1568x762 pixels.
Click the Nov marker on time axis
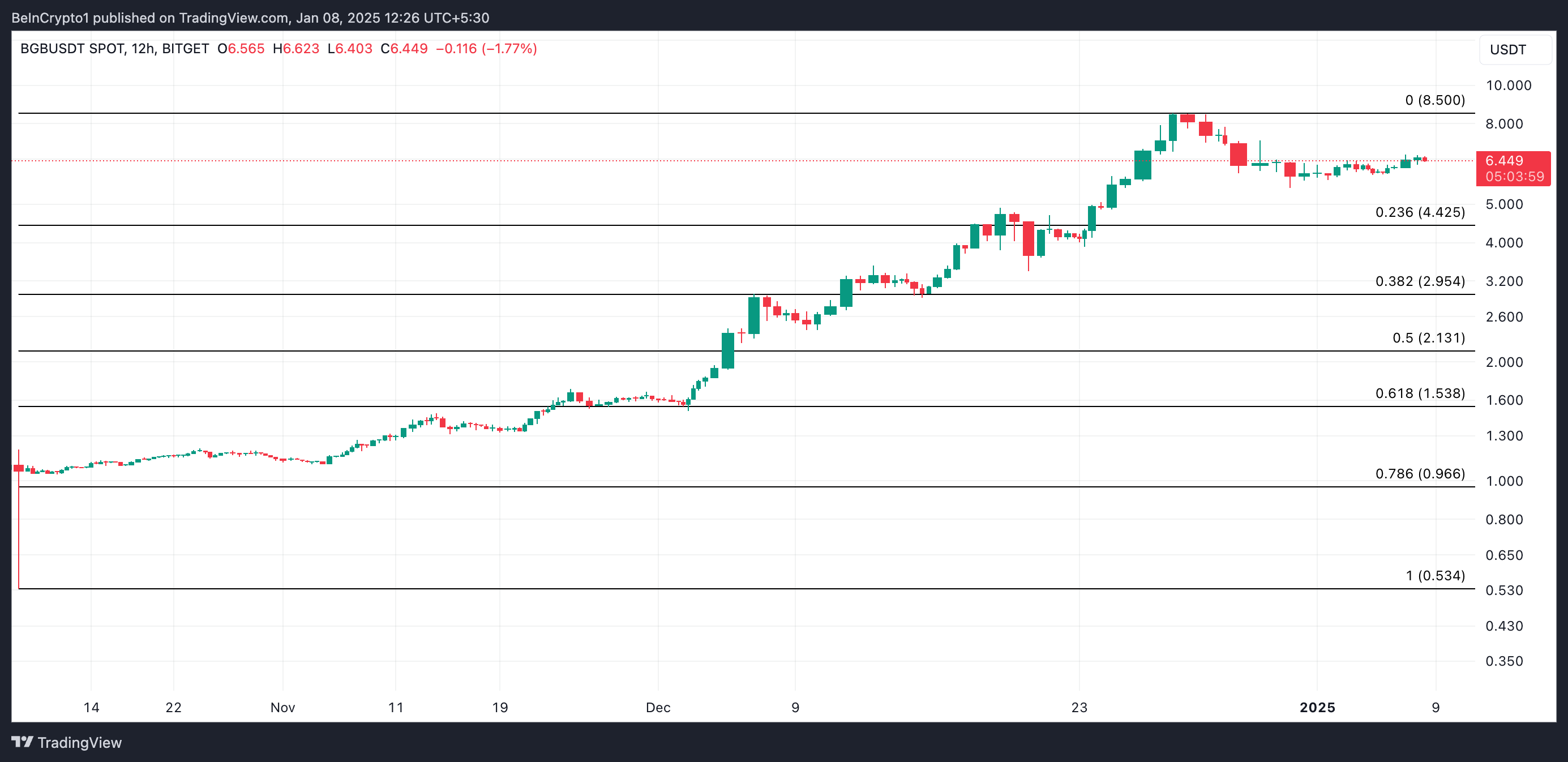coord(282,707)
